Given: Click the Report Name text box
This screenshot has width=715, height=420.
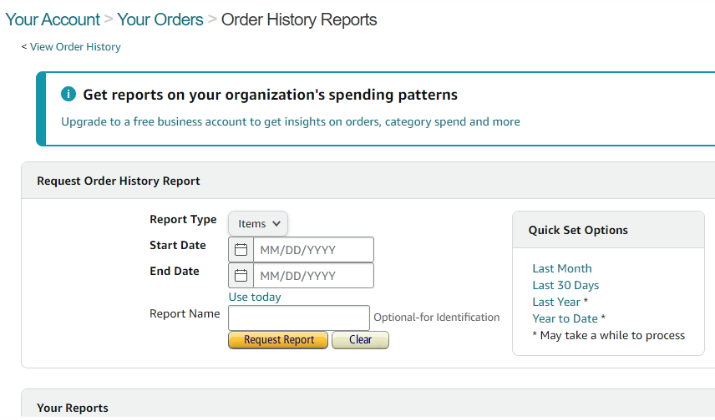Looking at the screenshot, I should tap(299, 318).
